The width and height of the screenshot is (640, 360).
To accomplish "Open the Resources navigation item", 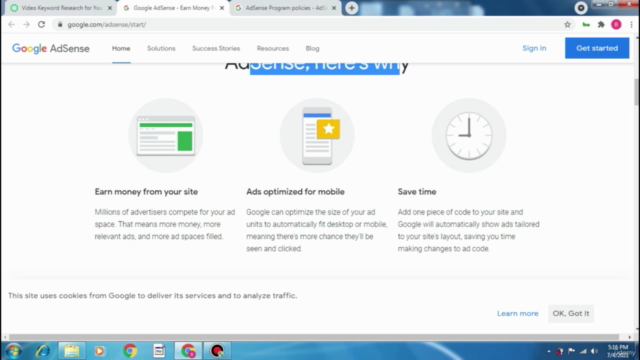I will coord(273,48).
